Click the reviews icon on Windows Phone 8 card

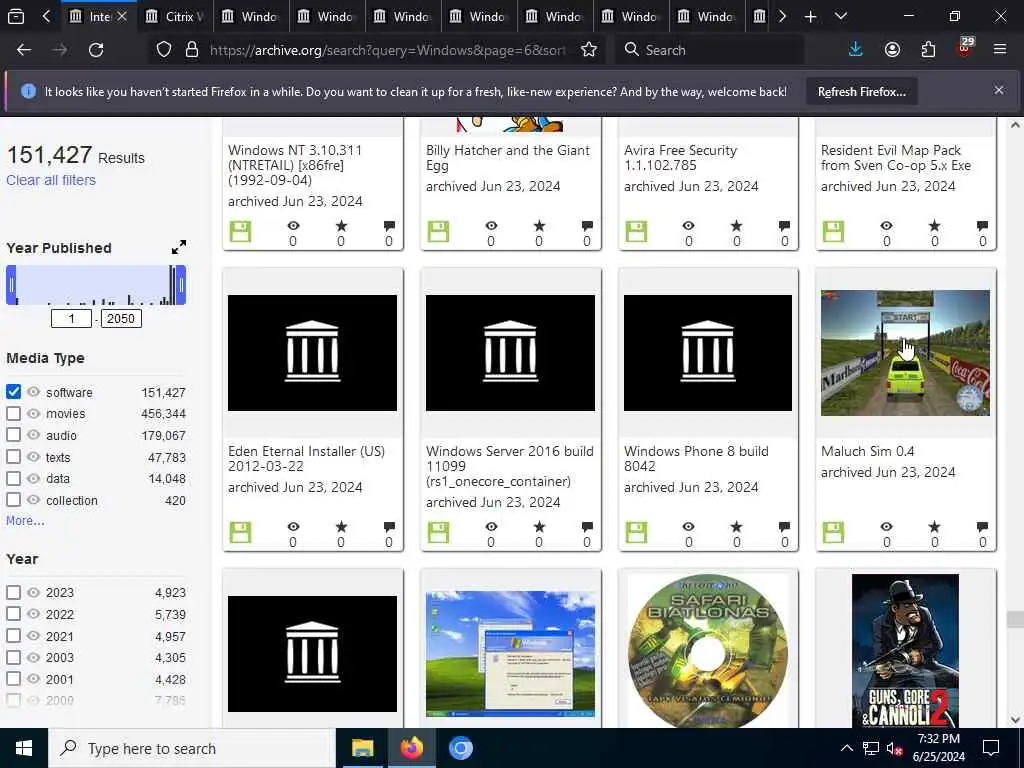point(784,527)
